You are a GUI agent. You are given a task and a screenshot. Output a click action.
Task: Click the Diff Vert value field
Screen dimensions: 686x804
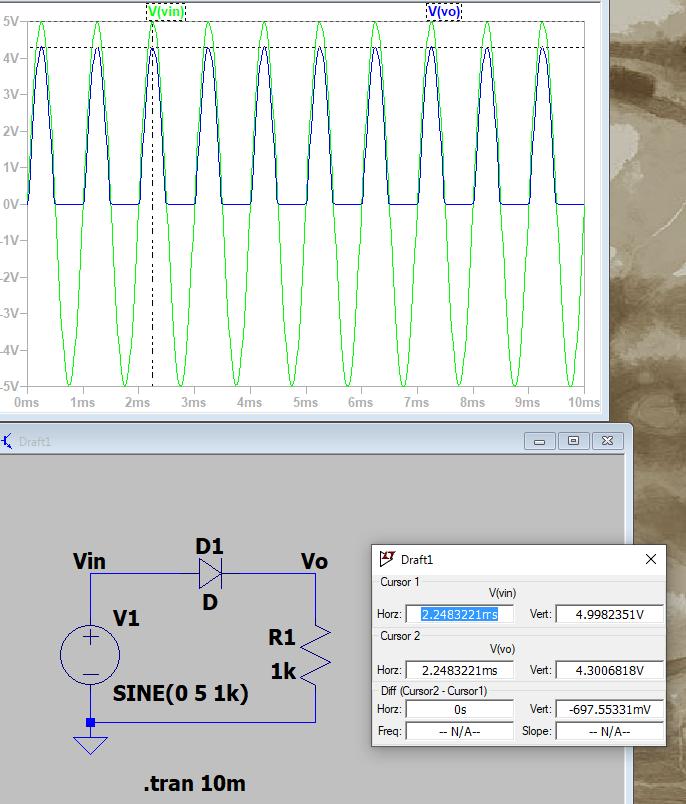tap(609, 709)
